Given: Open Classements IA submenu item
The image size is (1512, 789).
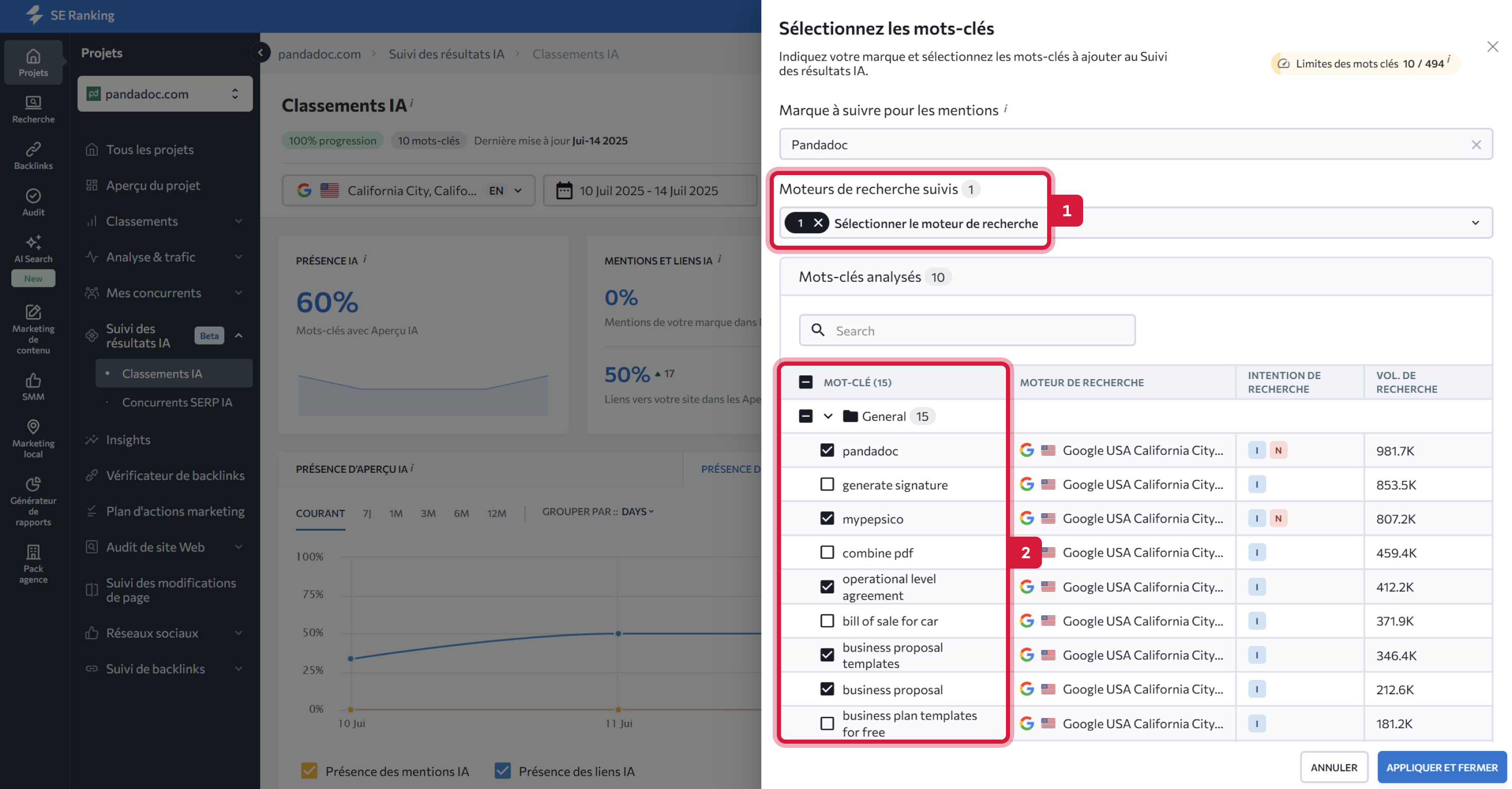Looking at the screenshot, I should [173, 373].
